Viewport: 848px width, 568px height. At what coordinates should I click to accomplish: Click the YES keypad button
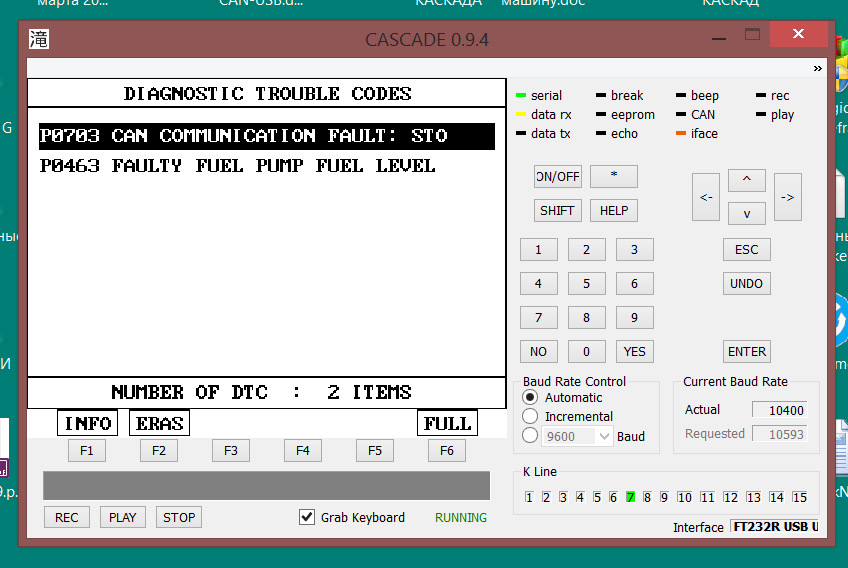pyautogui.click(x=635, y=352)
